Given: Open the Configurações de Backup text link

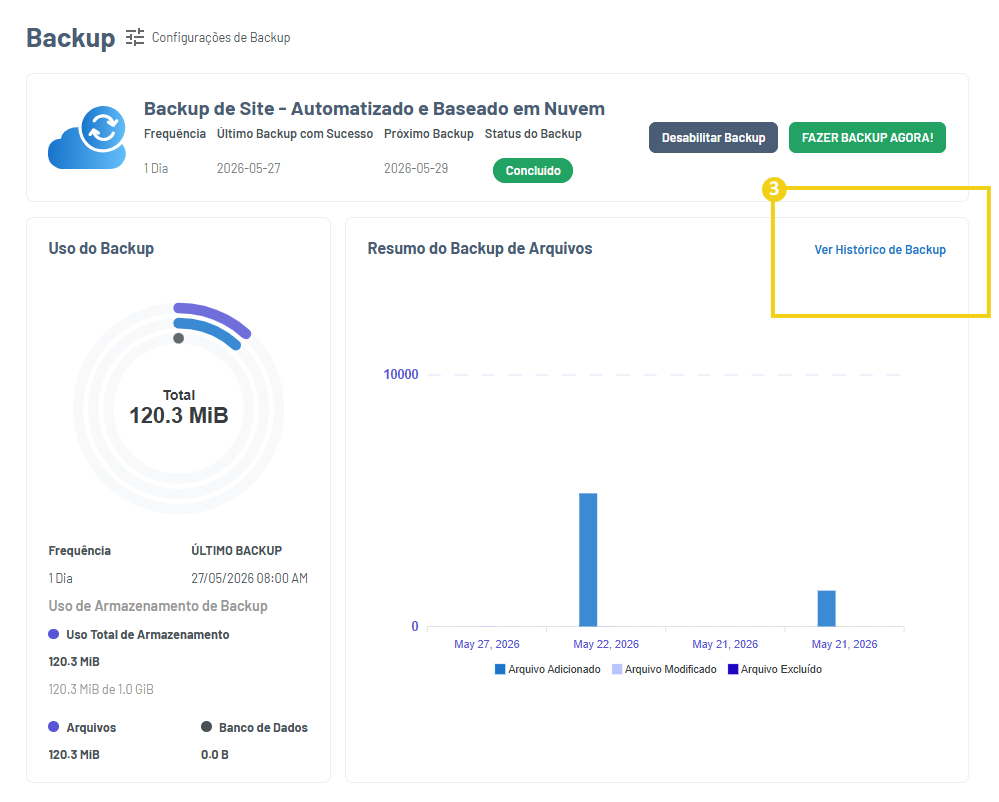Looking at the screenshot, I should click(221, 38).
